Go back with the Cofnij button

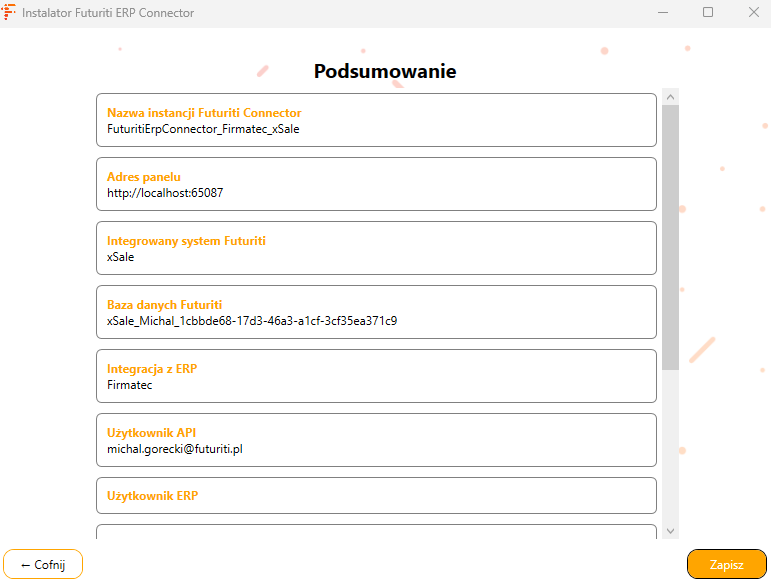(43, 564)
